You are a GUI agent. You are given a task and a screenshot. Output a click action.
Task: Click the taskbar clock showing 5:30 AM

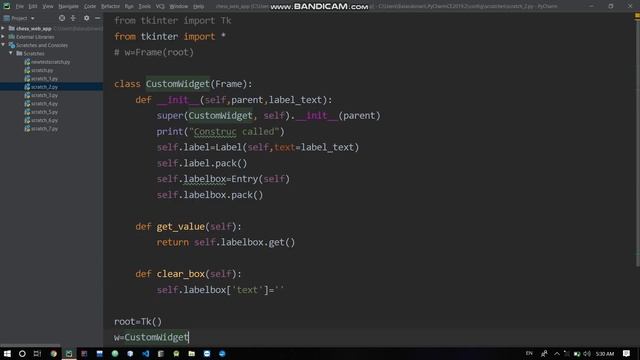(605, 354)
